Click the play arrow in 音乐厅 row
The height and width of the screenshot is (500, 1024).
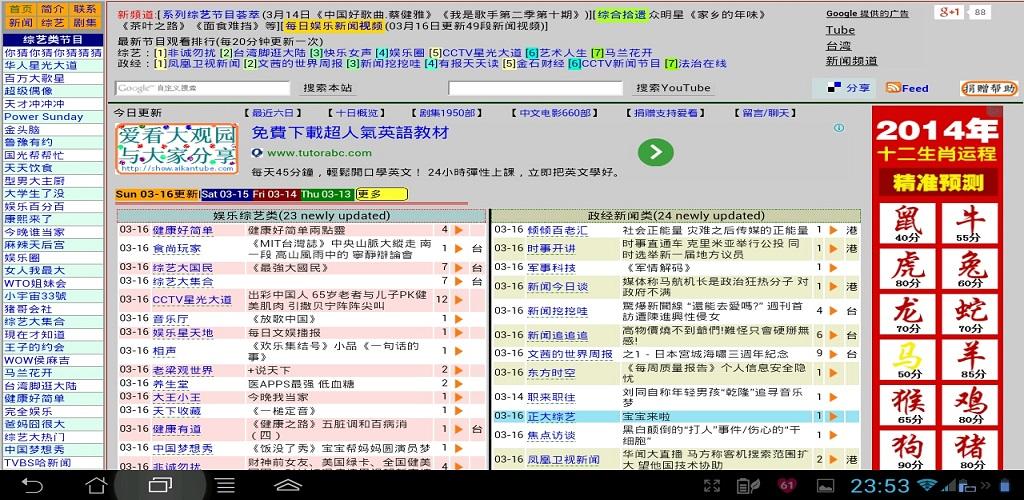[x=458, y=319]
